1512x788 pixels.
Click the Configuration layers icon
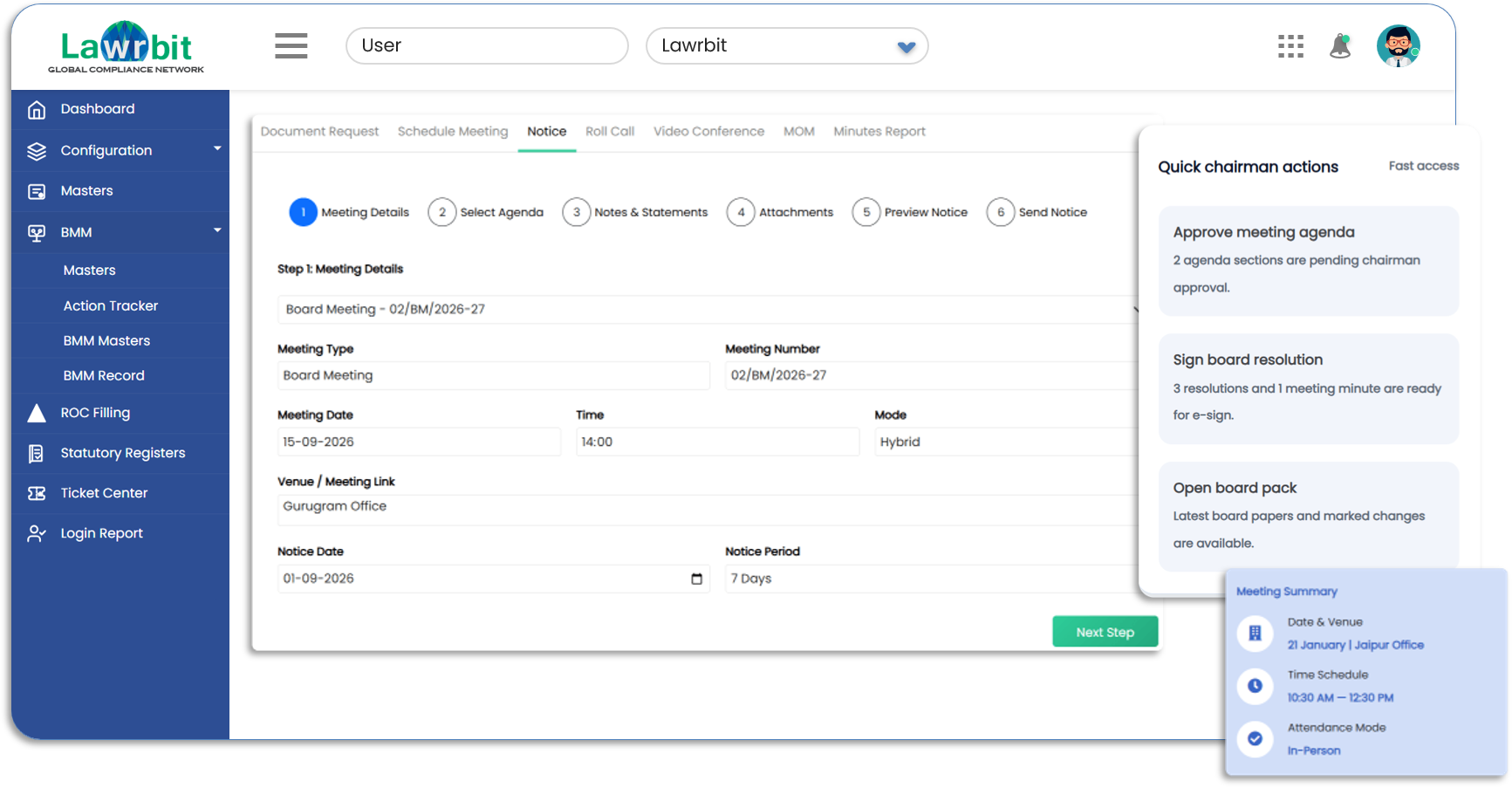click(37, 151)
